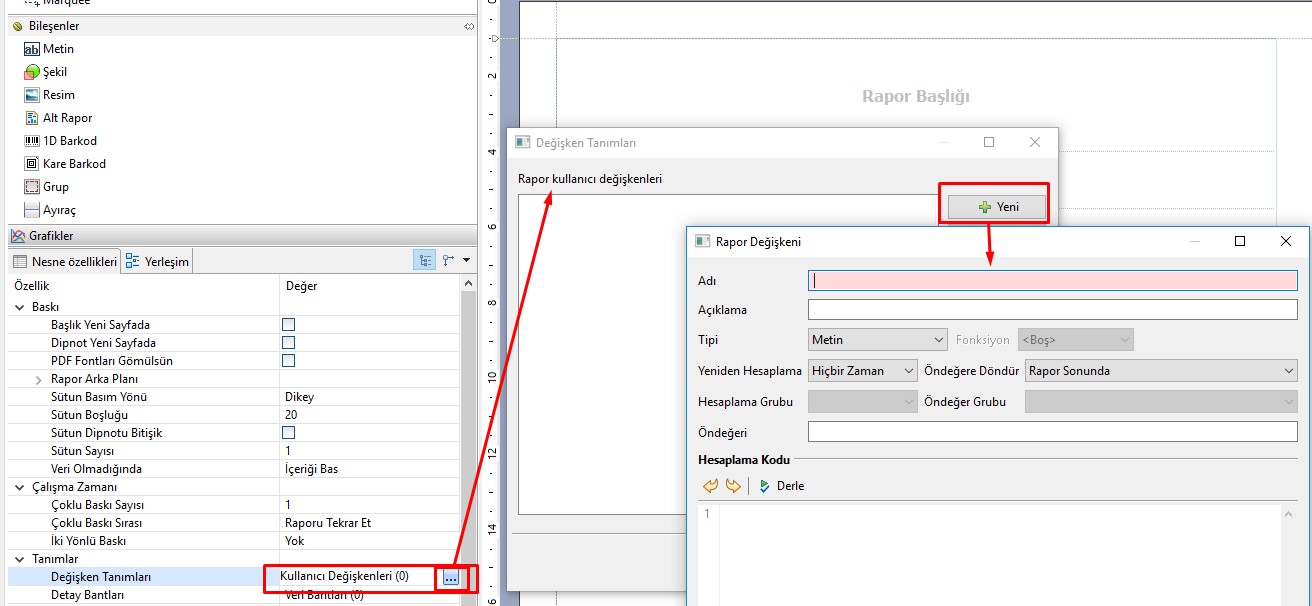
Task: Click the undo arrow in Hesaplama Kodu
Action: 711,486
